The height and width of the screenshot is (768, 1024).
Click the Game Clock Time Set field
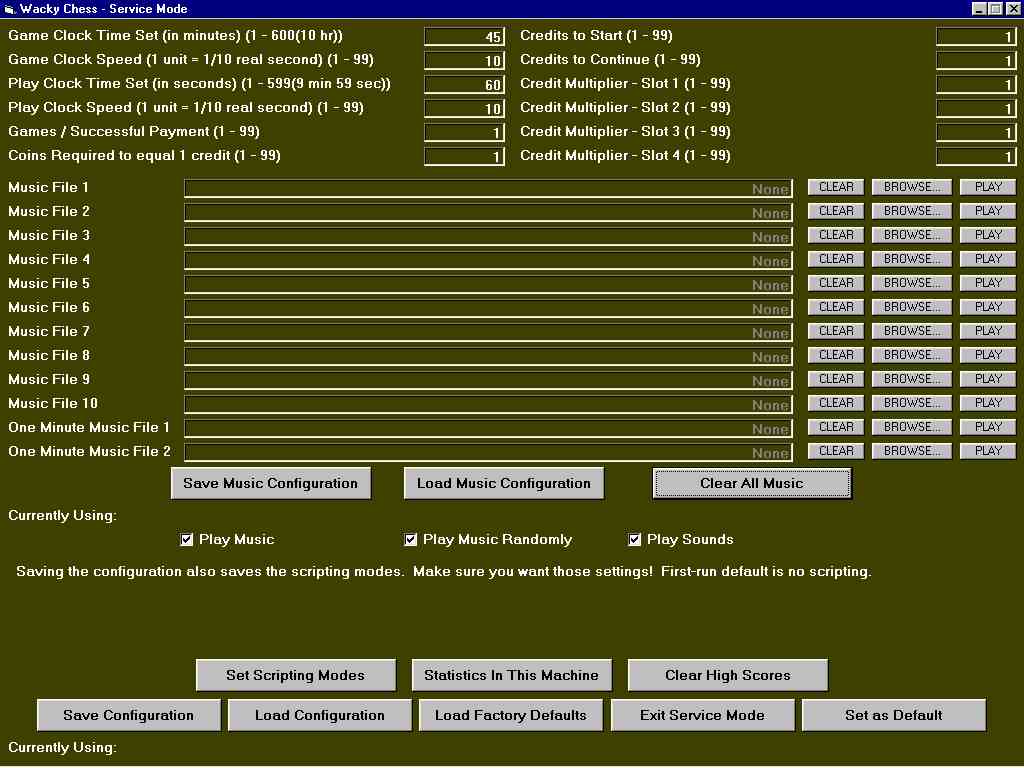coord(464,37)
